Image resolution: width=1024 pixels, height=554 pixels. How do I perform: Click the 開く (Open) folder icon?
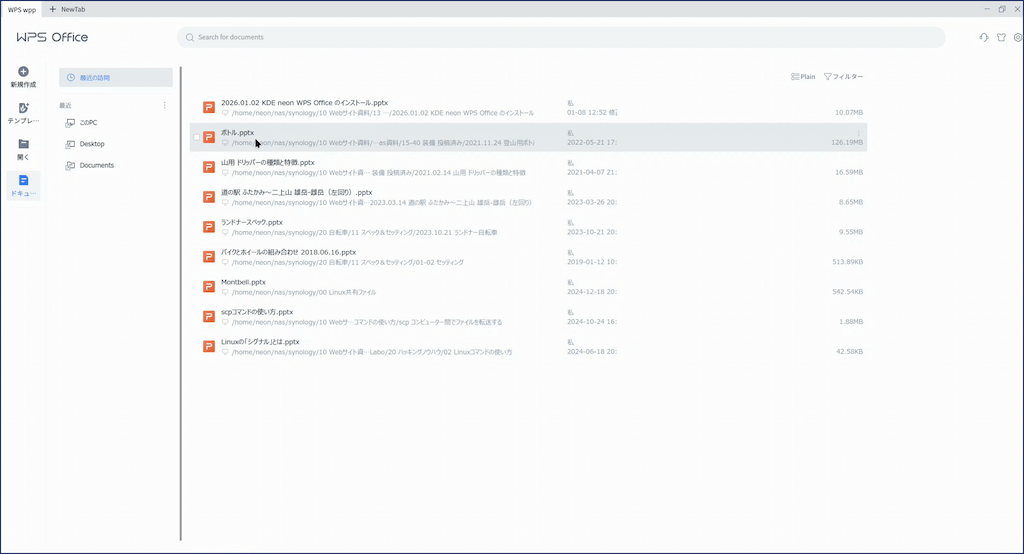(23, 144)
